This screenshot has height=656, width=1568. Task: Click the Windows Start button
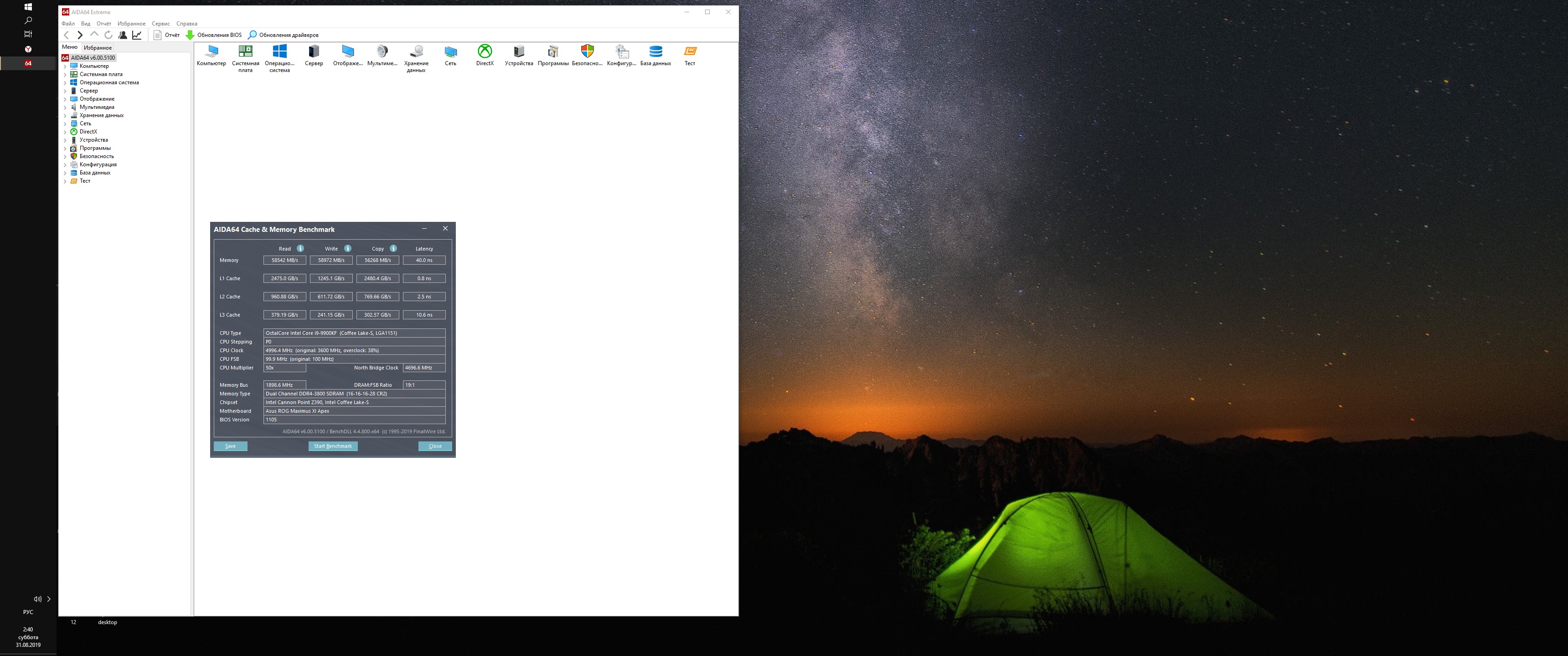(28, 7)
